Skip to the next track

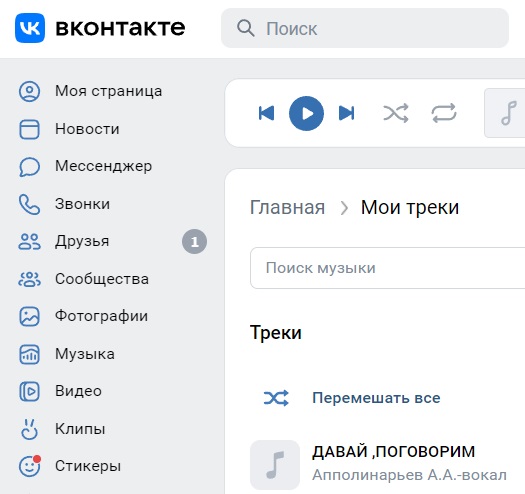pos(346,113)
